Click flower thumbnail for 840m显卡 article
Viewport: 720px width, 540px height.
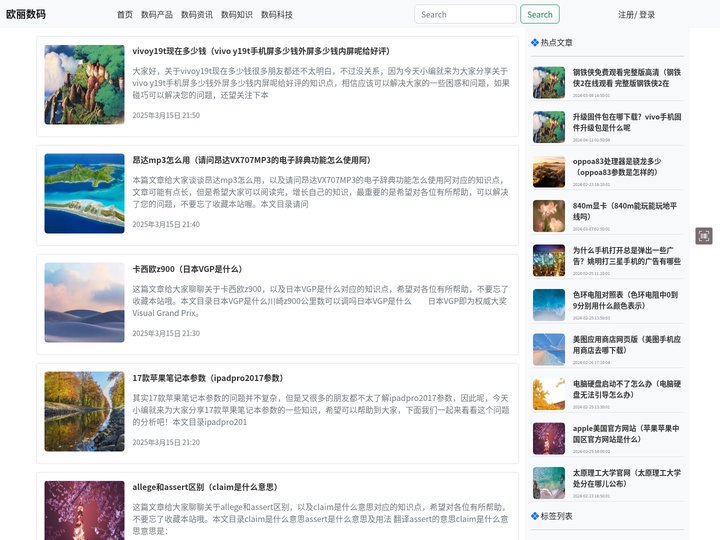549,216
